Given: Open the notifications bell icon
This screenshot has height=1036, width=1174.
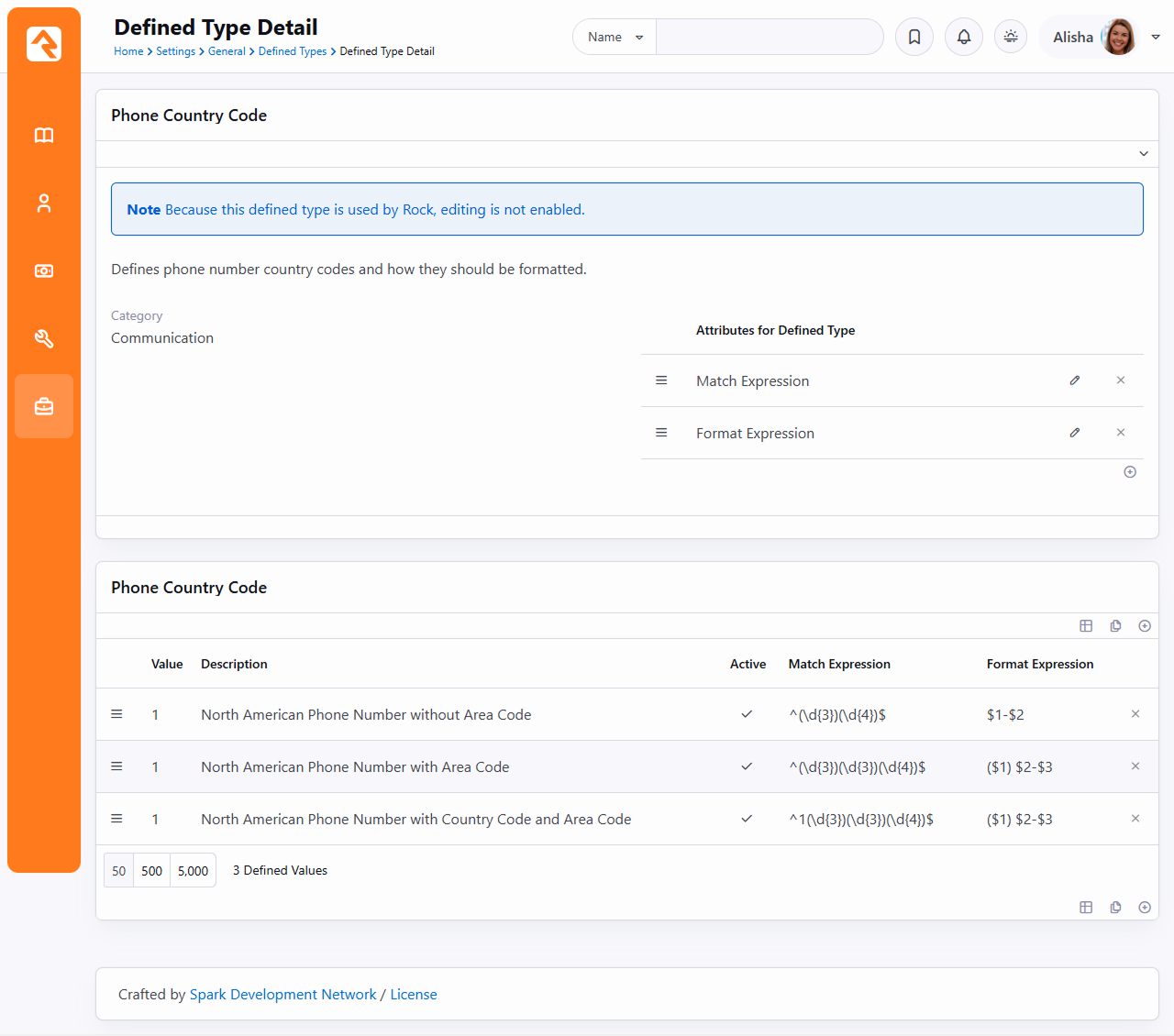Looking at the screenshot, I should (964, 38).
